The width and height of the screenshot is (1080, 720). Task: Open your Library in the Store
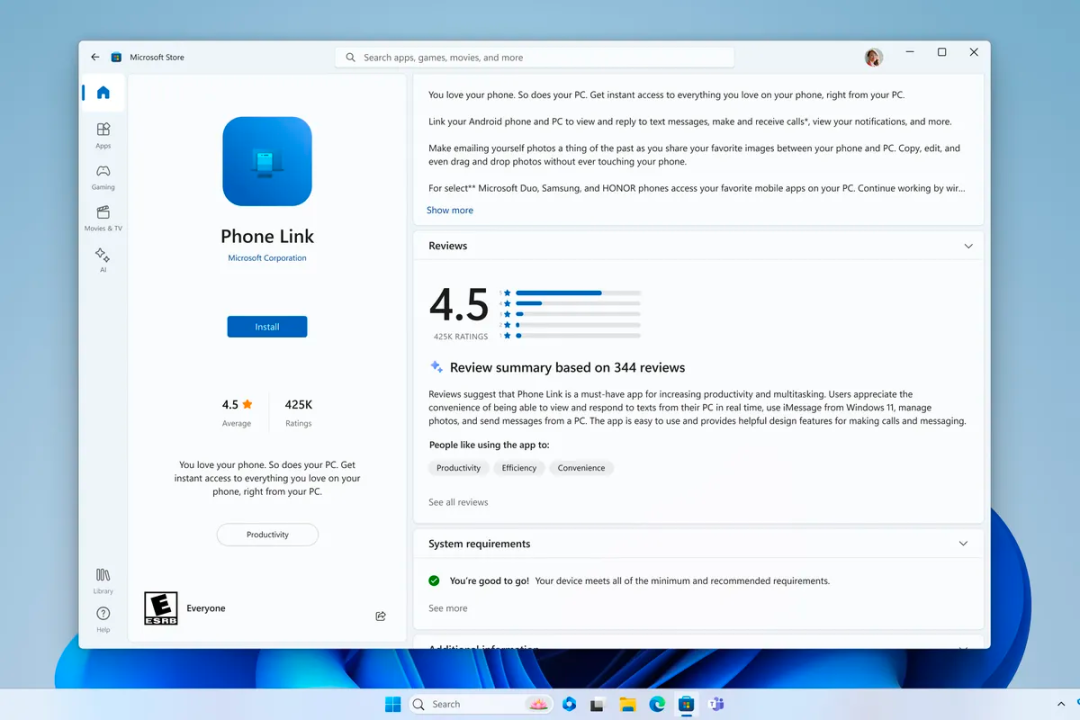[103, 580]
